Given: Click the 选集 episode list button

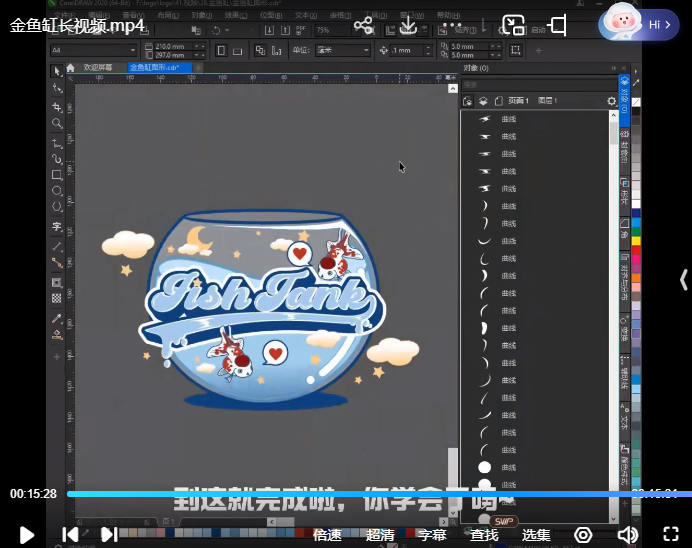Looking at the screenshot, I should (536, 535).
